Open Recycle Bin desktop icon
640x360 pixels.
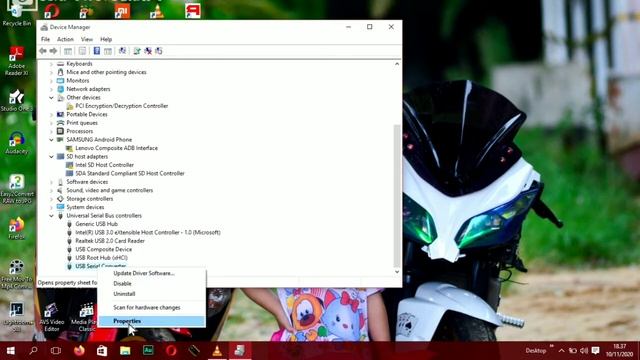pos(16,14)
